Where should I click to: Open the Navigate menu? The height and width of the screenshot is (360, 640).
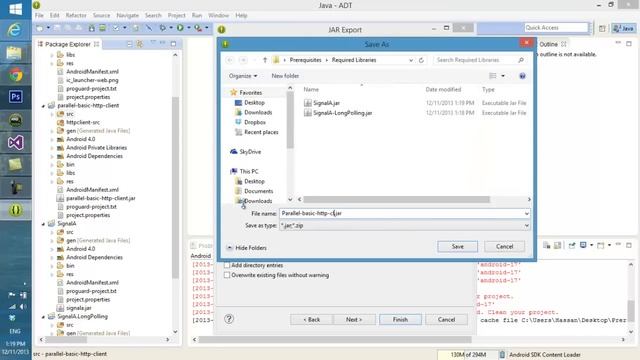(127, 16)
